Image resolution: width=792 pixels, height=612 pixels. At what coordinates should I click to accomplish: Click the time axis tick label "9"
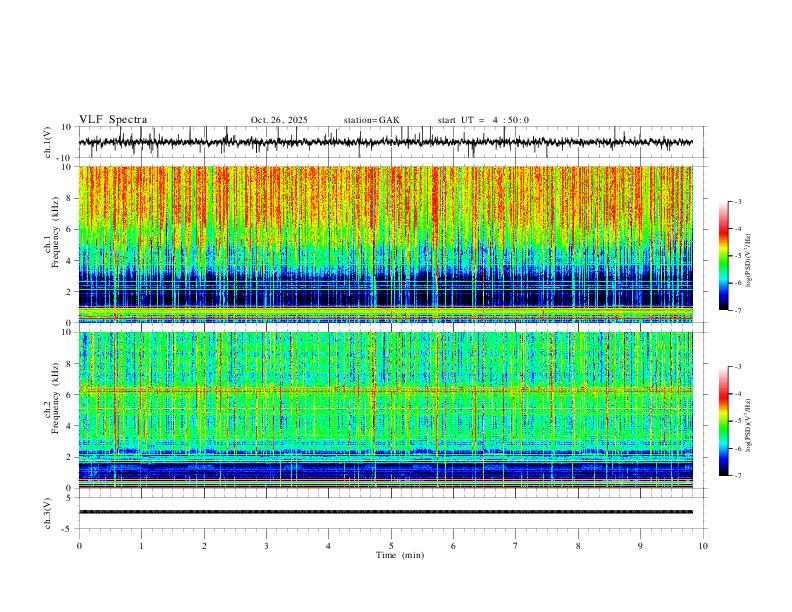coord(640,546)
